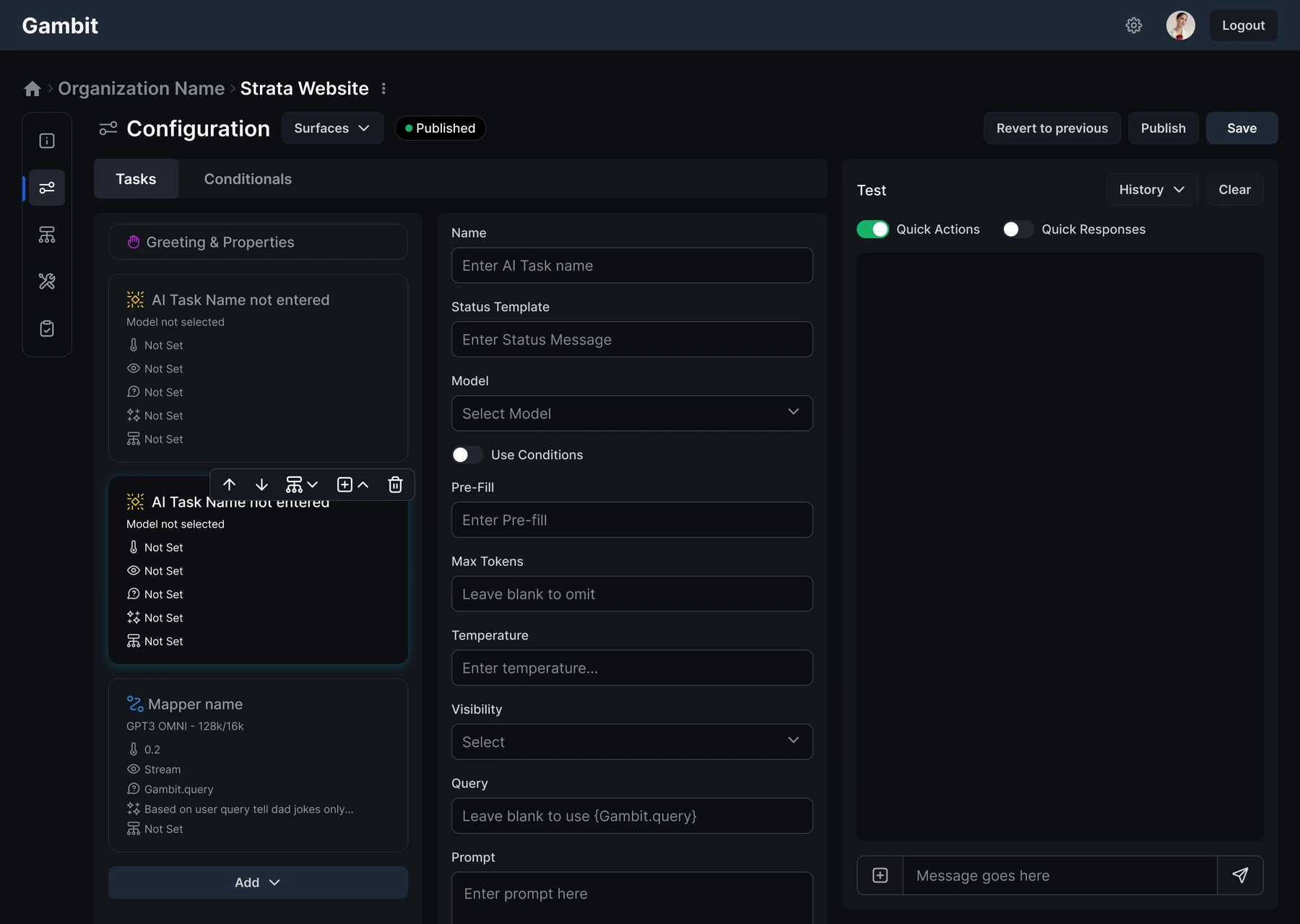
Task: Focus the Enter Pre-fill field
Action: tap(632, 520)
